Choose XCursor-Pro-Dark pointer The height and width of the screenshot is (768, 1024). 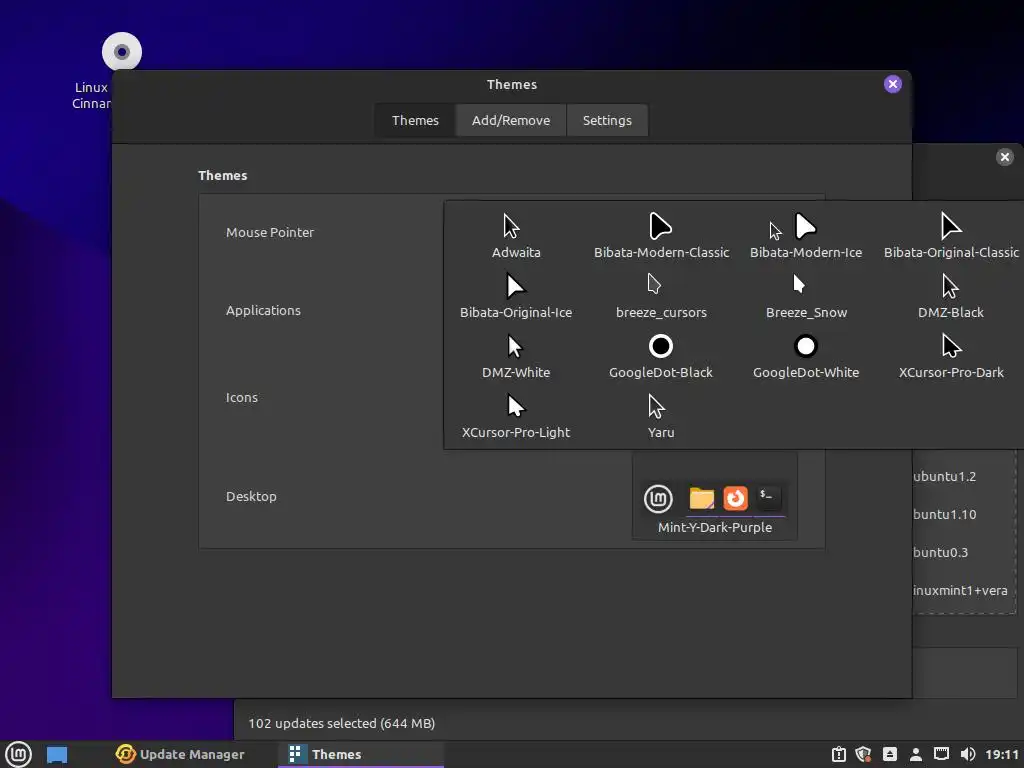[951, 356]
